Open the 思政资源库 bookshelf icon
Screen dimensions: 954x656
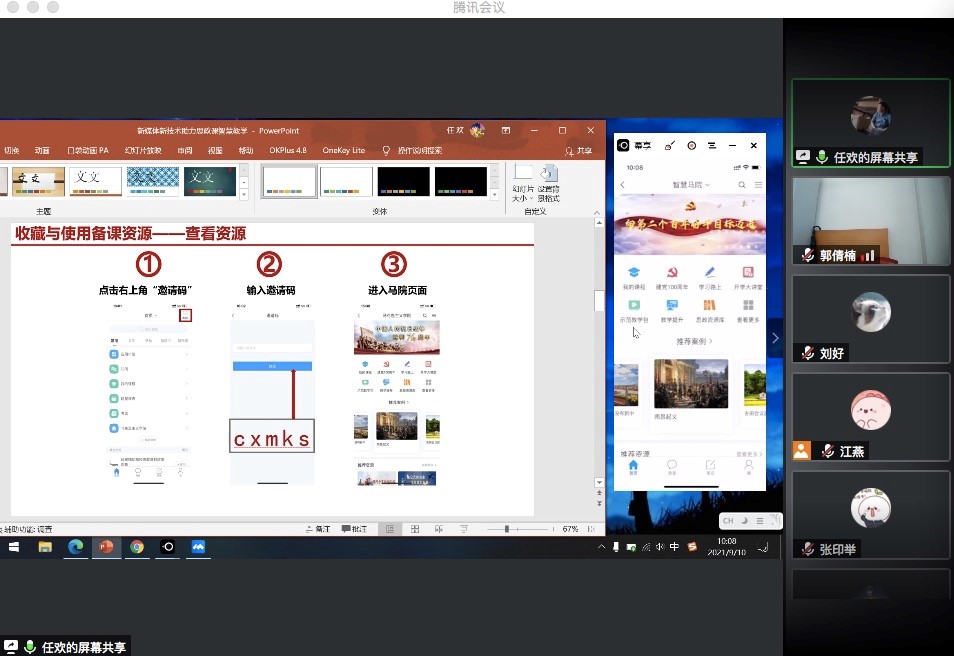(x=709, y=306)
